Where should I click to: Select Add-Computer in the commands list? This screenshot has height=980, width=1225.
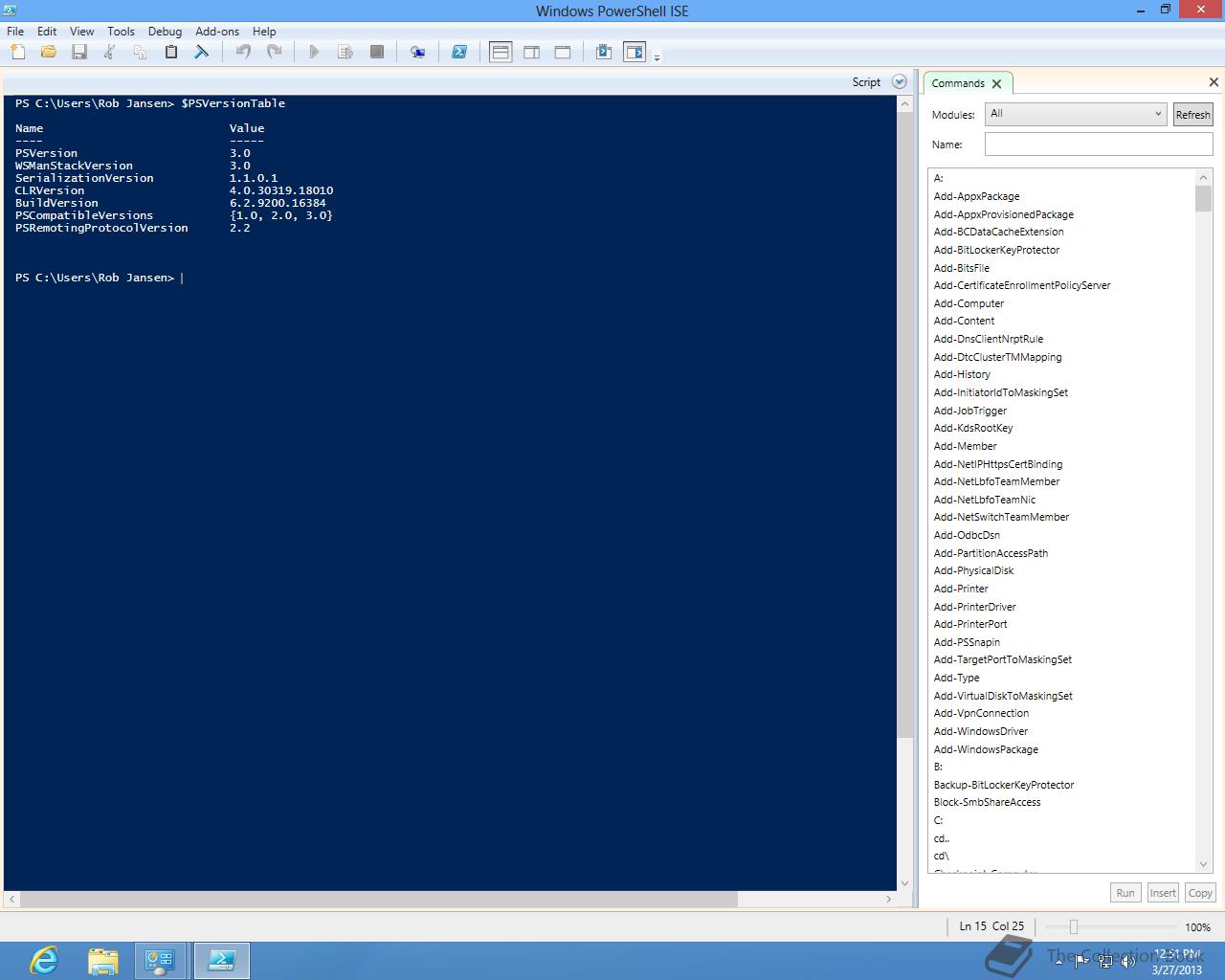969,303
